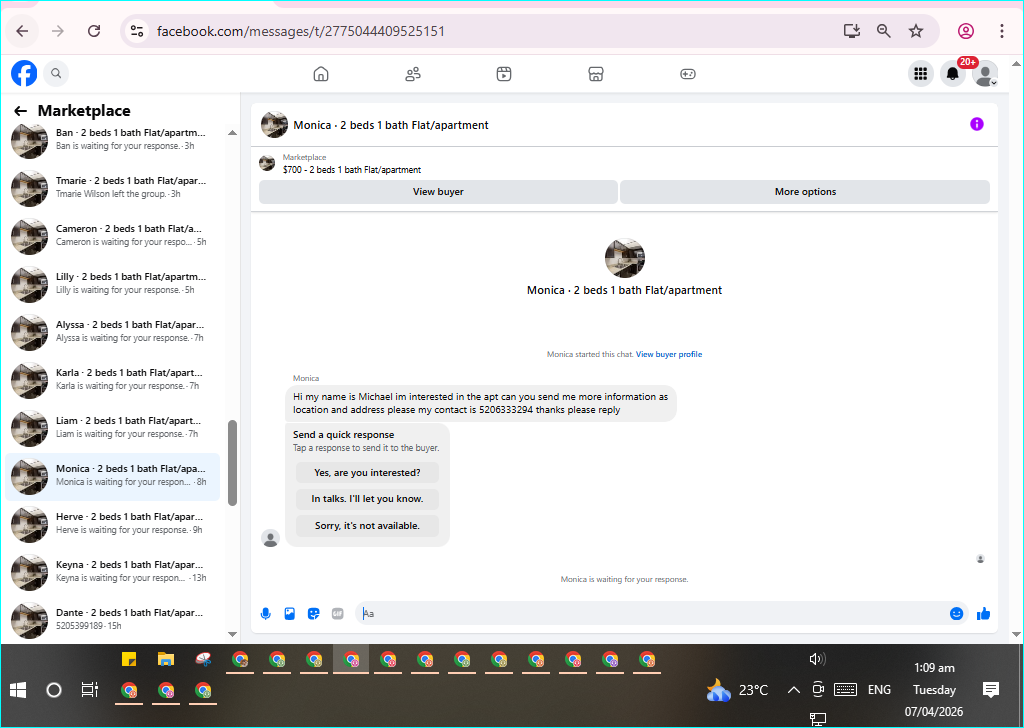This screenshot has width=1024, height=728.
Task: Open the volume speaker tray icon
Action: click(x=817, y=659)
